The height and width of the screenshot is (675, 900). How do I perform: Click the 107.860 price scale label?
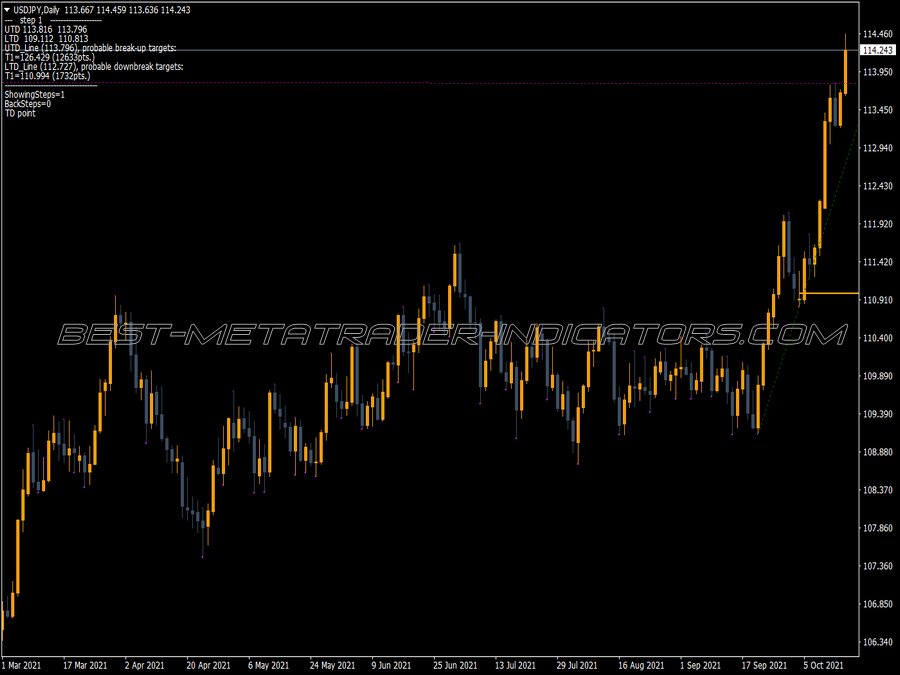point(878,528)
